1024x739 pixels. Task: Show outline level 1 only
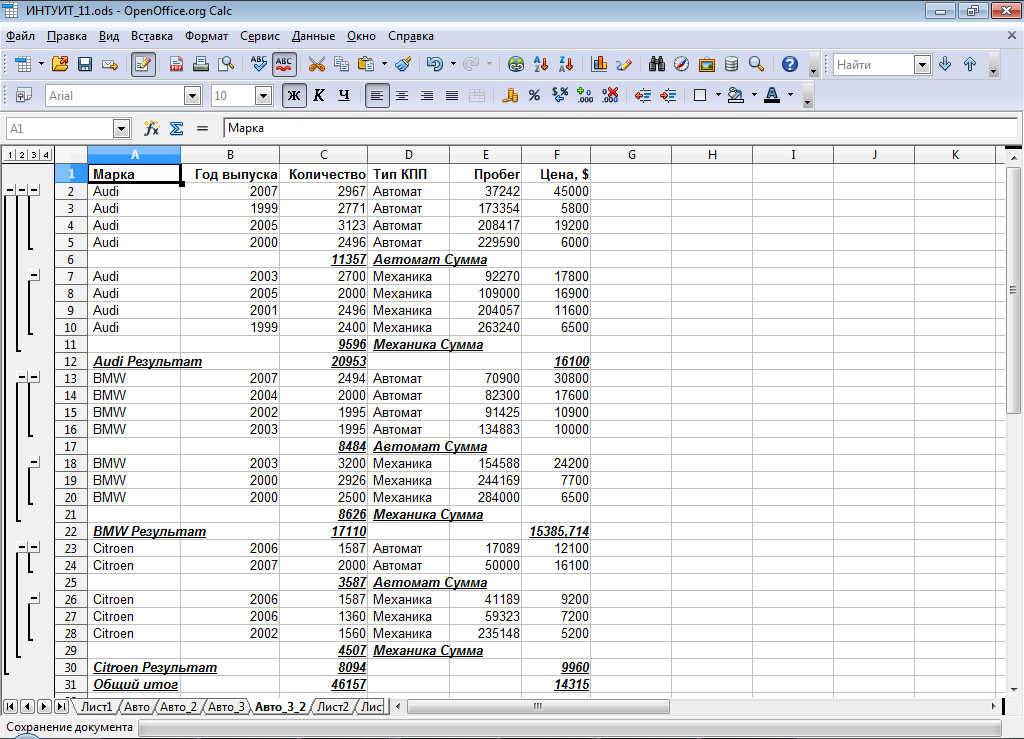(x=10, y=155)
